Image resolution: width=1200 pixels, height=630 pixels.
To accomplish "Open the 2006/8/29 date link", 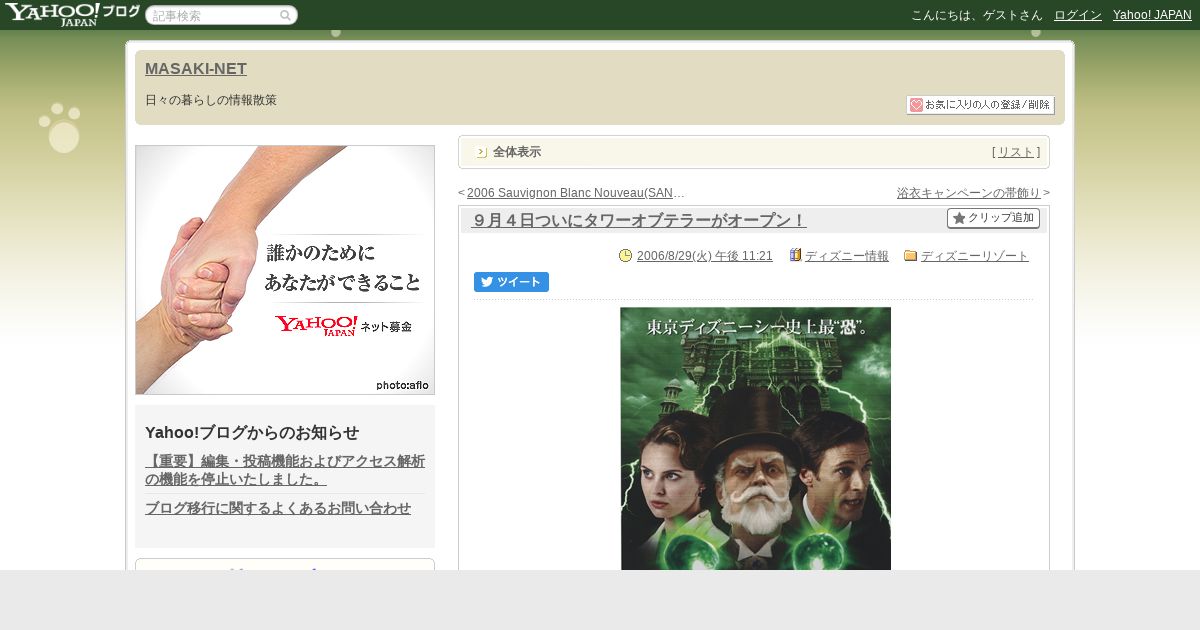I will tap(705, 256).
